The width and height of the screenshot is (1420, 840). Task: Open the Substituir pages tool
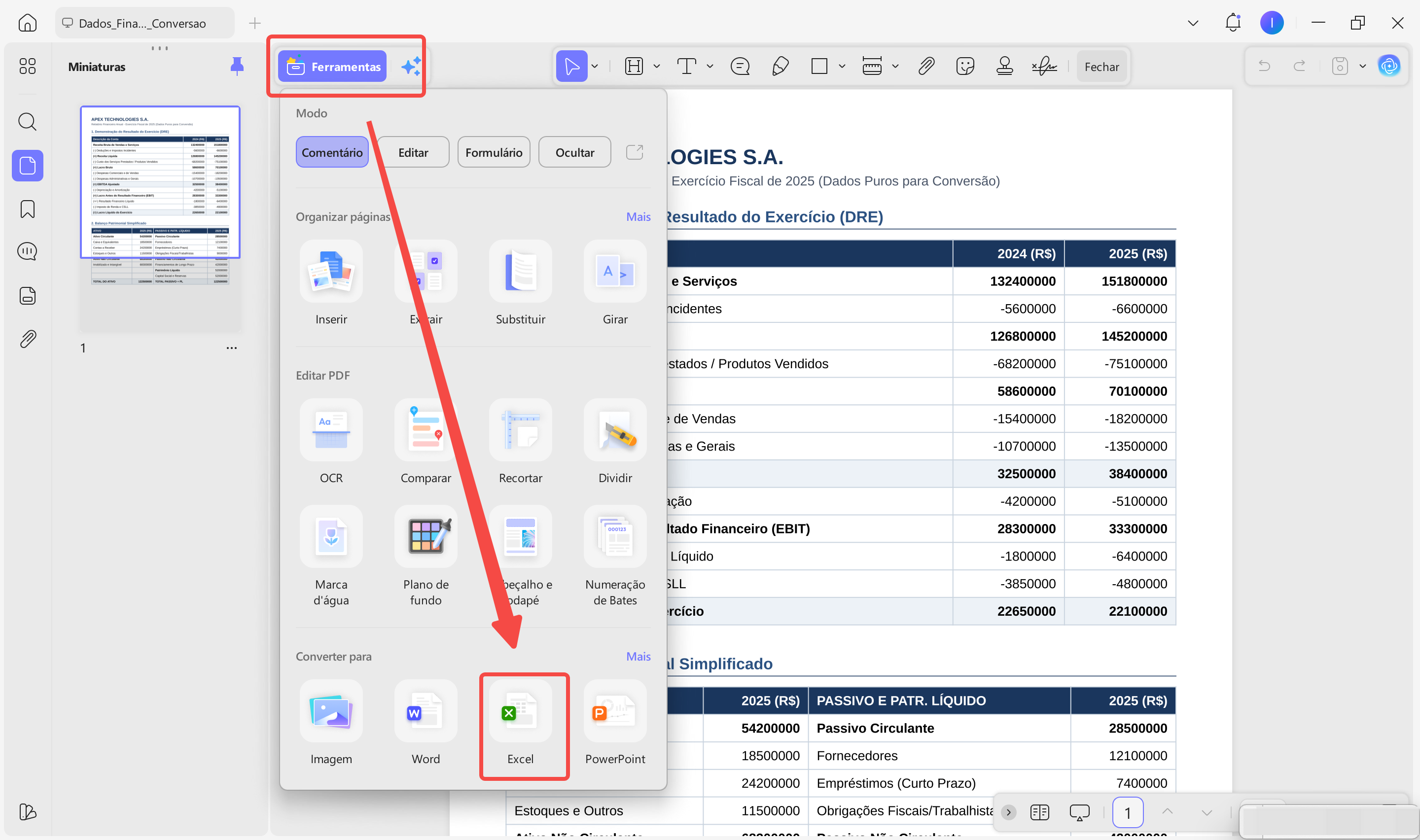click(x=520, y=283)
